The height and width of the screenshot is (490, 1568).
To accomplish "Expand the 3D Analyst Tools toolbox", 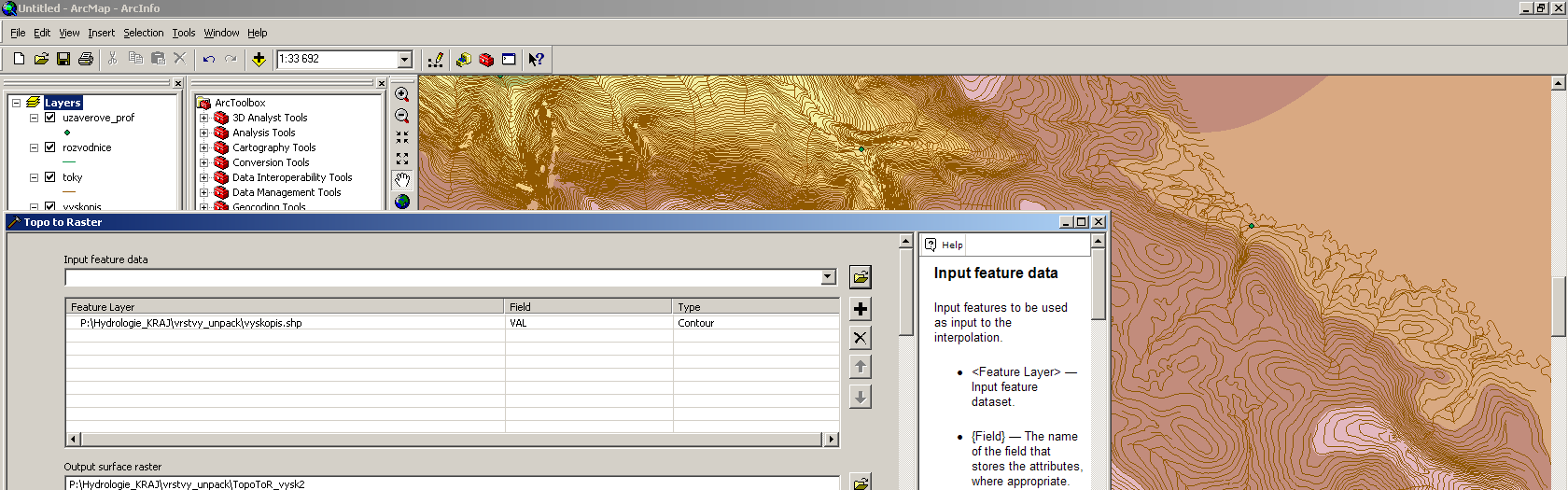I will coord(204,118).
